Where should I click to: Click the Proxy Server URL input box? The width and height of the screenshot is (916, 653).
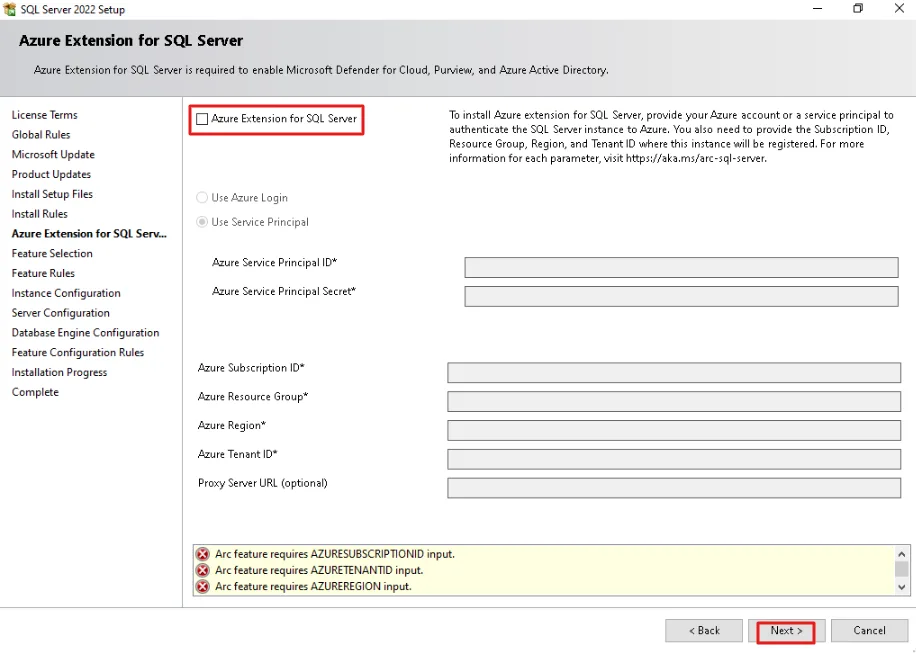[x=674, y=488]
